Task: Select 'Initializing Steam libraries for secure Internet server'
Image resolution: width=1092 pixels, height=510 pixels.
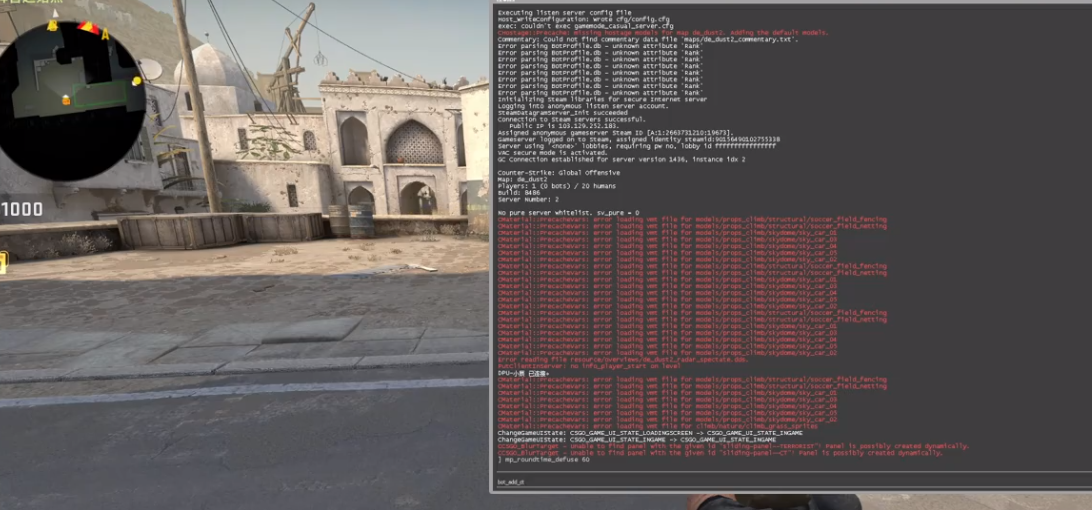Action: pos(602,100)
